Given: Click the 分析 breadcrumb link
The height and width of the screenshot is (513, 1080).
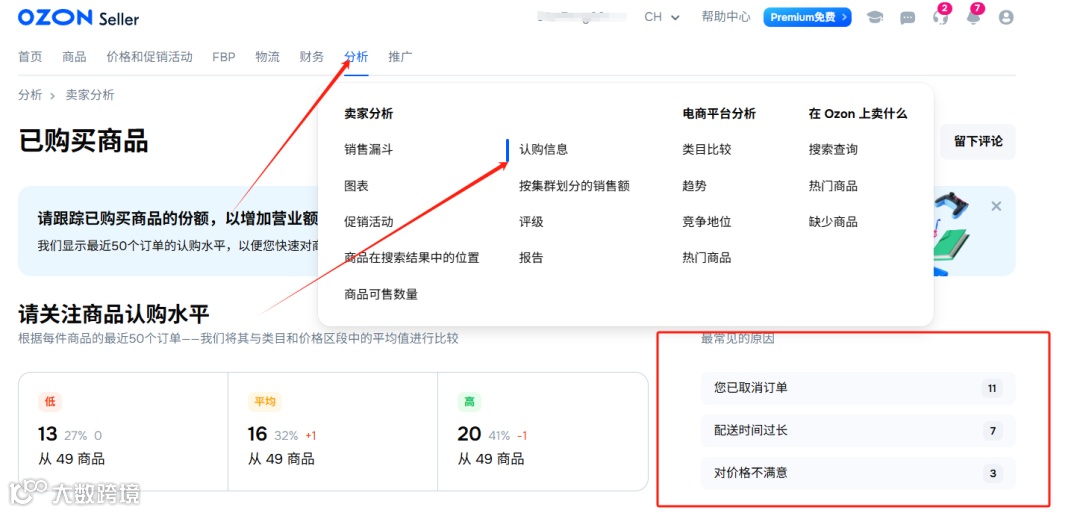Looking at the screenshot, I should click(30, 96).
